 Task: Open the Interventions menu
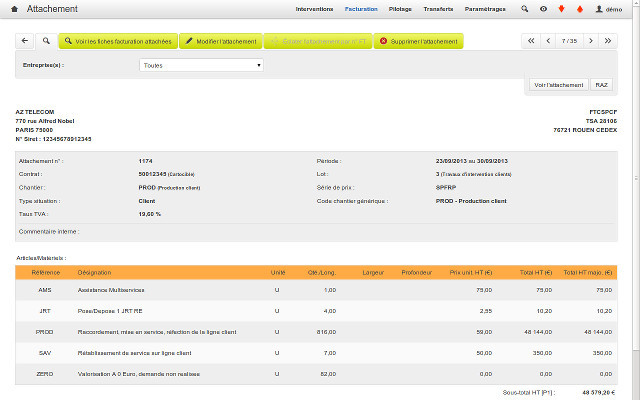tap(314, 9)
